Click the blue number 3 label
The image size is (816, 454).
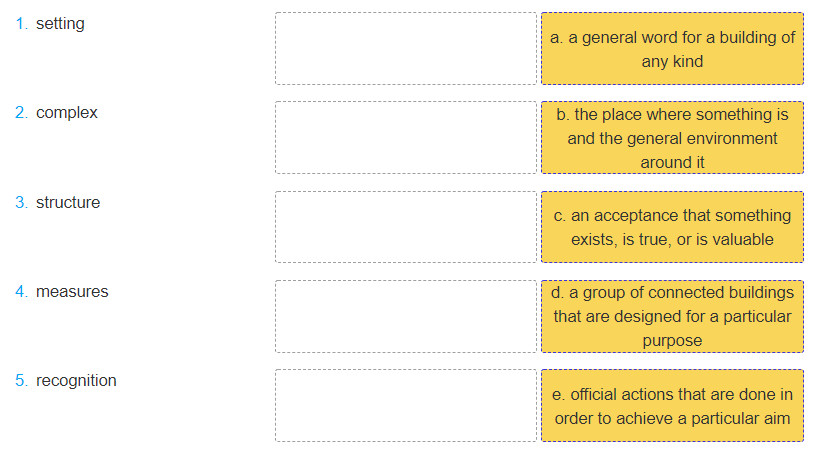point(21,202)
